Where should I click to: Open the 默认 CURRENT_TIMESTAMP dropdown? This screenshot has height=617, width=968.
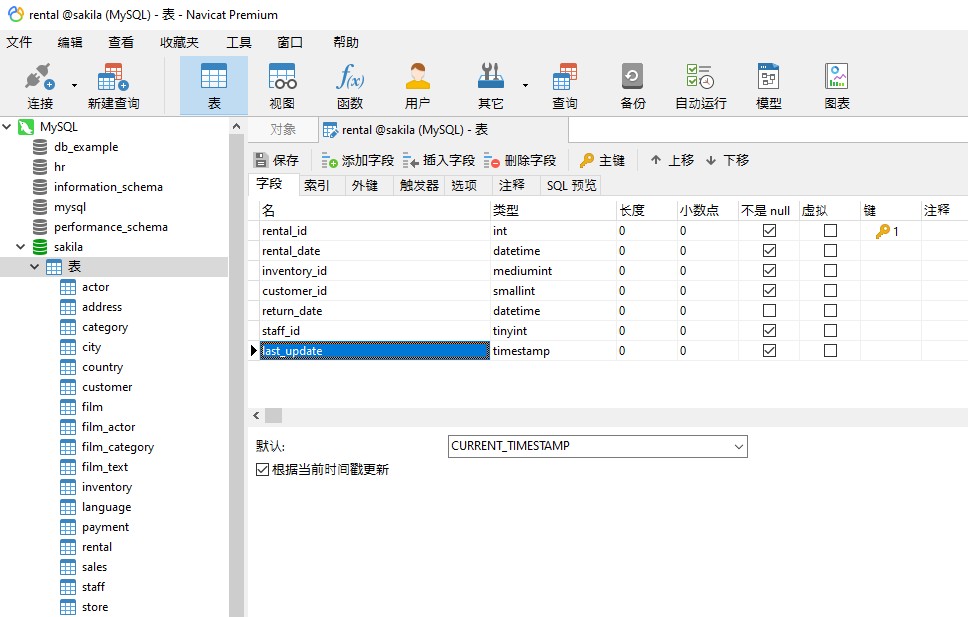[x=738, y=447]
